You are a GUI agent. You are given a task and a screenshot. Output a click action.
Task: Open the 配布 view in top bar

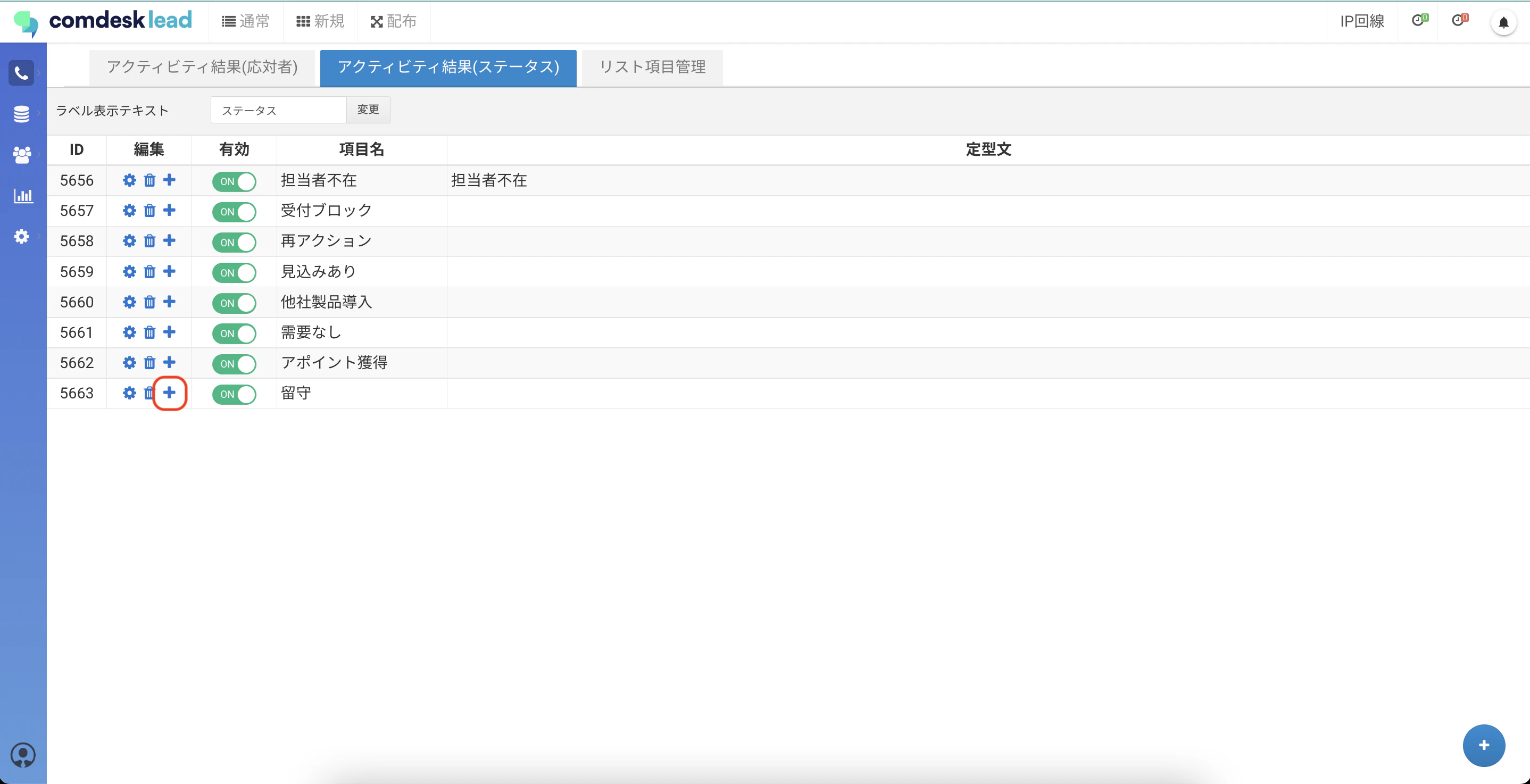(393, 21)
